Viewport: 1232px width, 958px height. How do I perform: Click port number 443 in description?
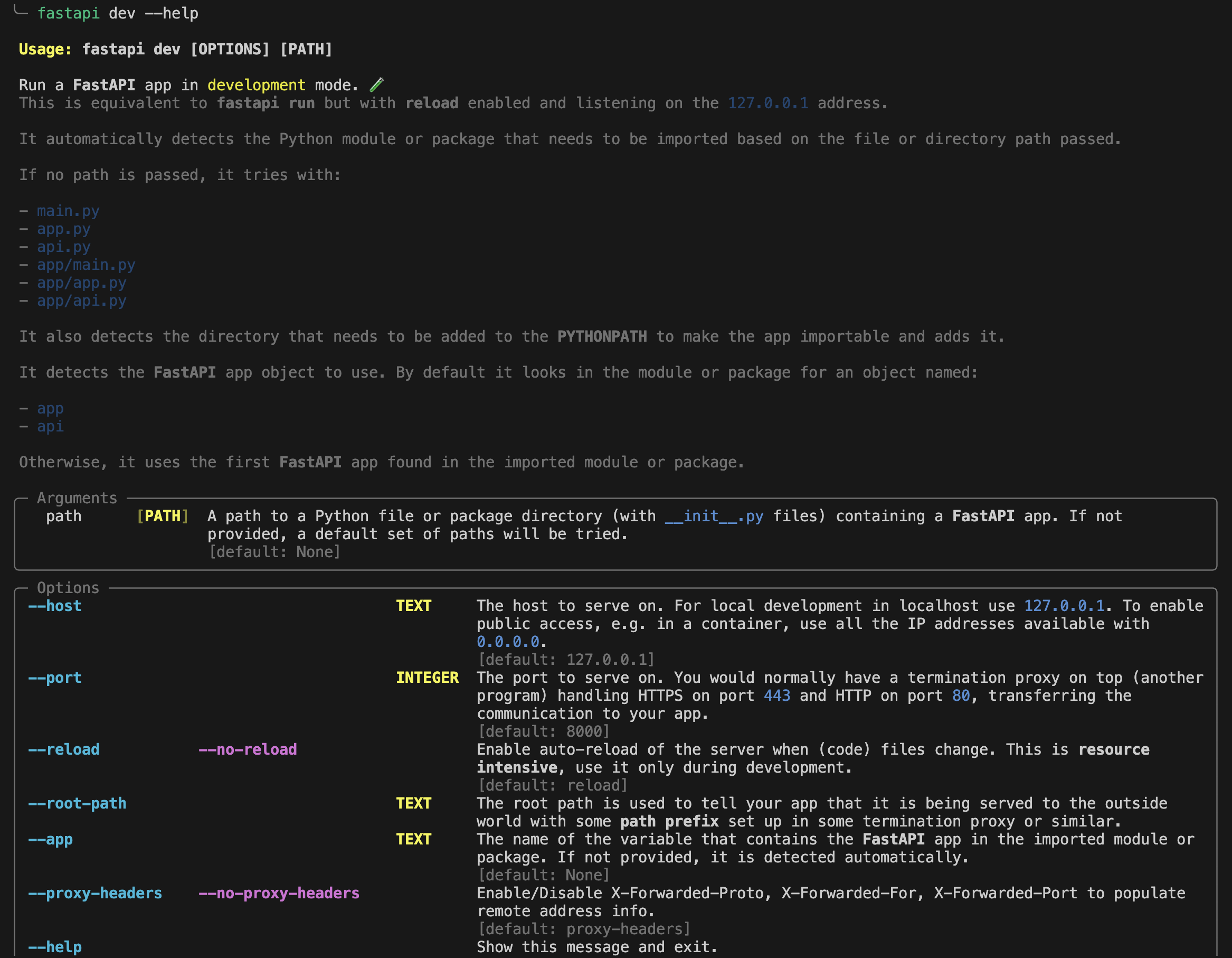click(x=777, y=696)
